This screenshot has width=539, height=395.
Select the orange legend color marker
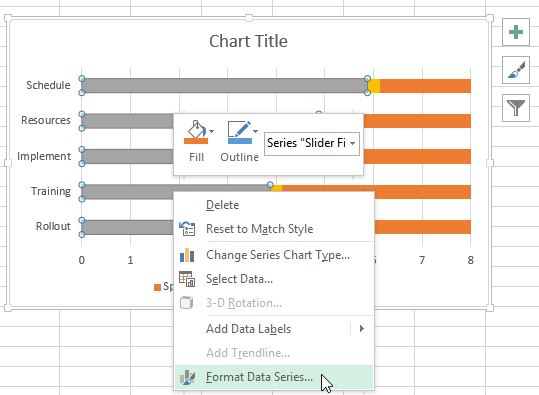point(157,287)
